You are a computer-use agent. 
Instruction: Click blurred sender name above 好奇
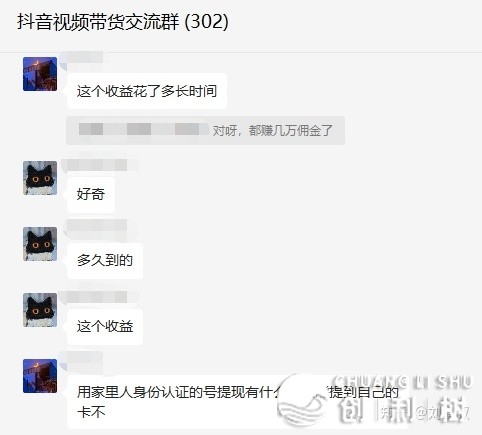point(100,165)
